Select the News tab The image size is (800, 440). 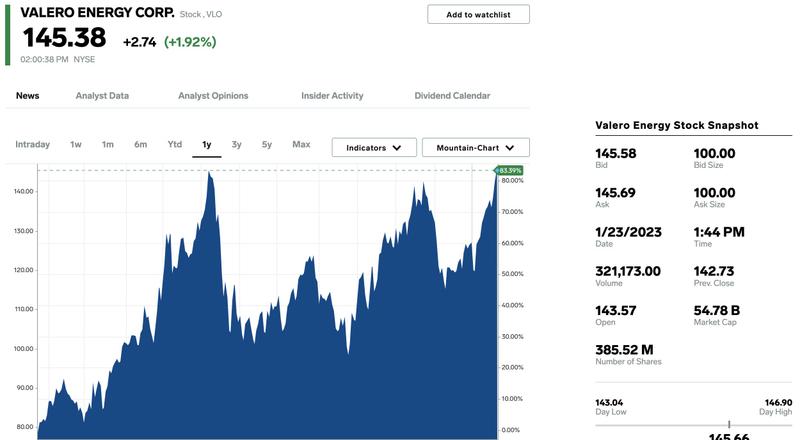28,95
